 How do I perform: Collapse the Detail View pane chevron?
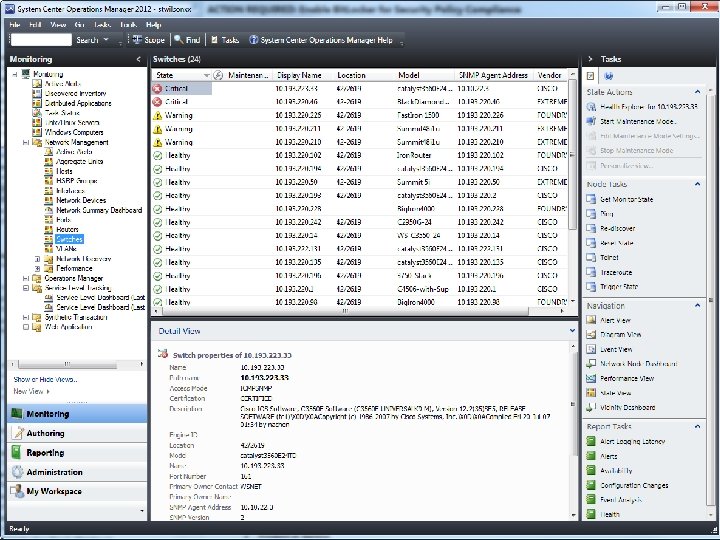[572, 331]
